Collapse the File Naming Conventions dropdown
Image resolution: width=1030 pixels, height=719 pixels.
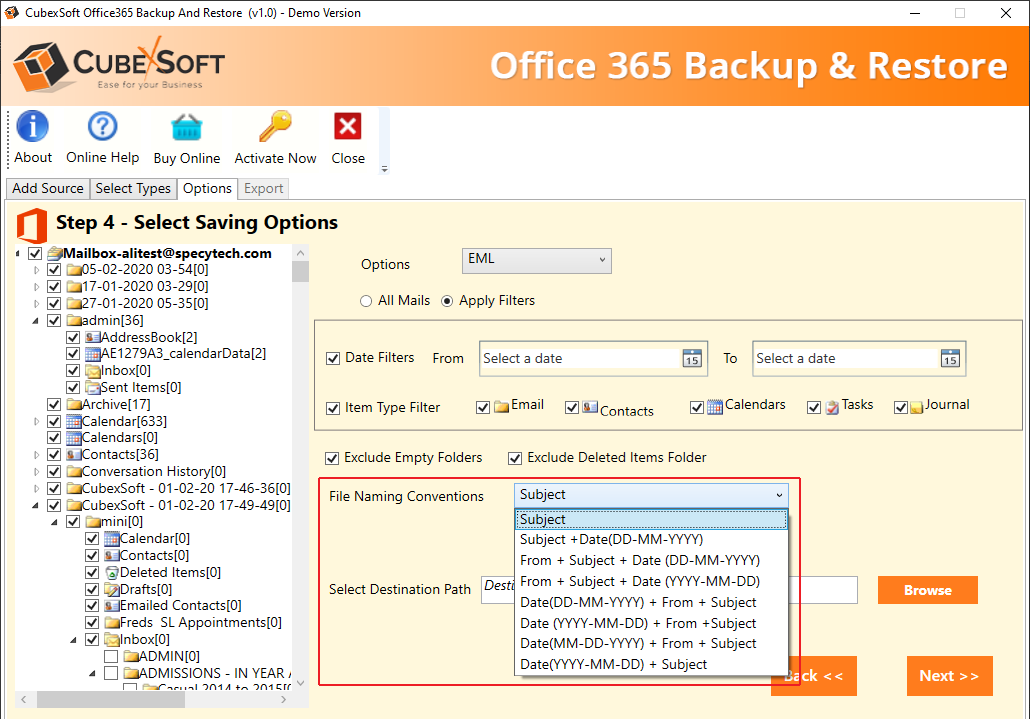(779, 495)
